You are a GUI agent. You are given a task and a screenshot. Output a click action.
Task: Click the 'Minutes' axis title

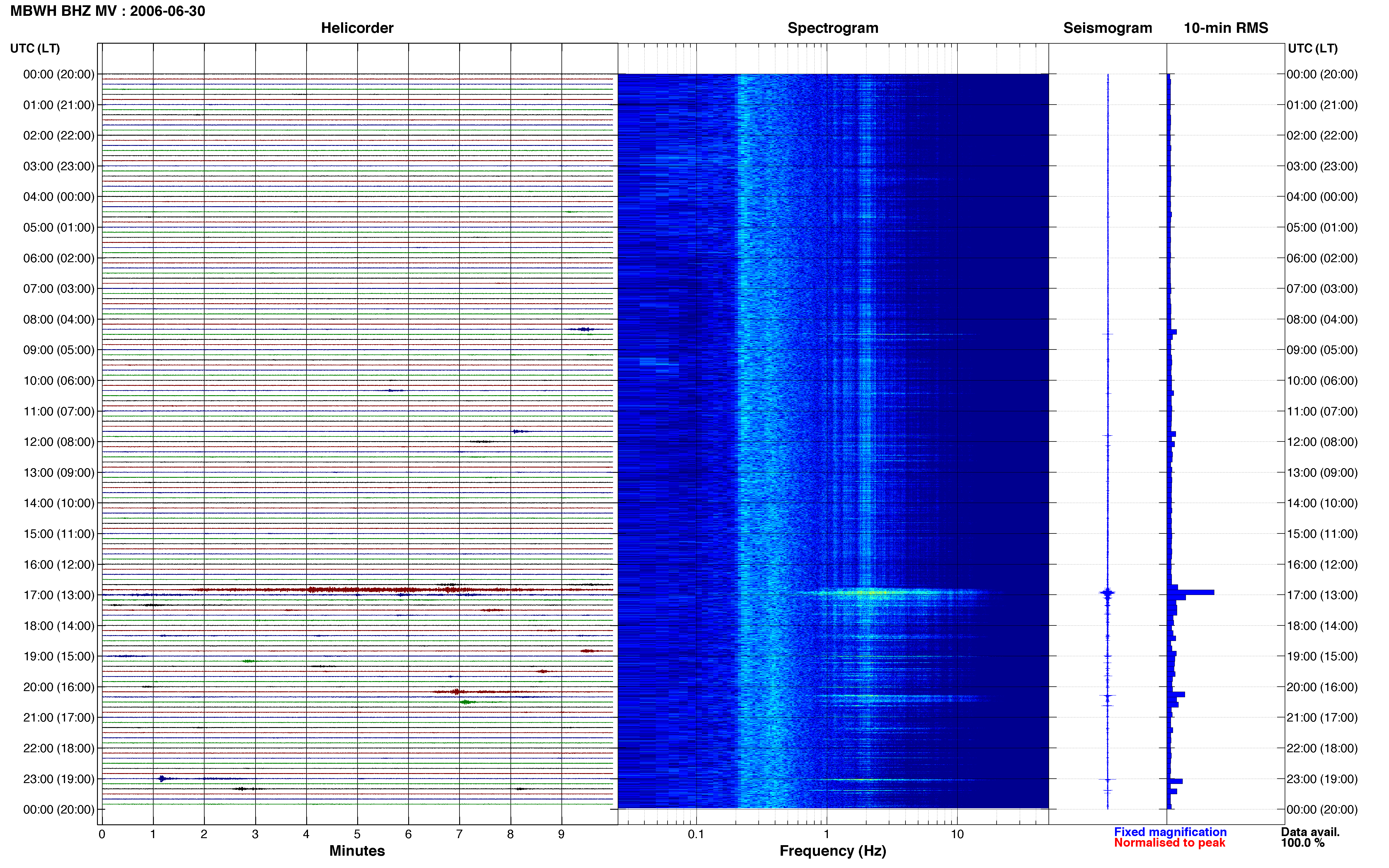[357, 851]
